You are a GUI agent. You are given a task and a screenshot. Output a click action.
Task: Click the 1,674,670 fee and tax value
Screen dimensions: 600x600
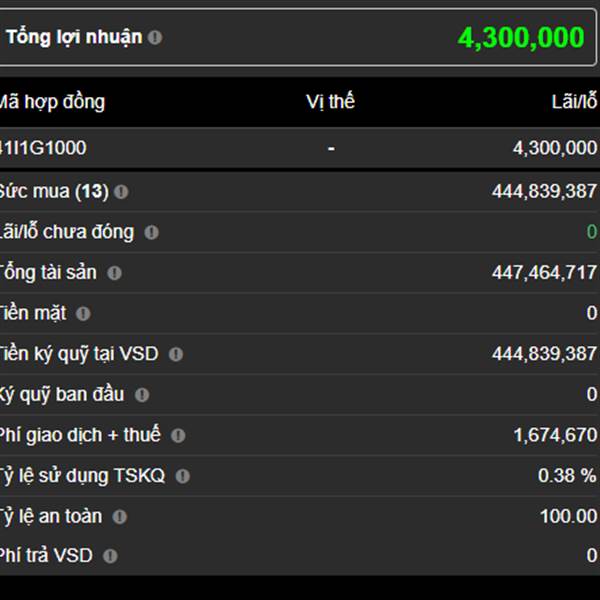click(555, 435)
